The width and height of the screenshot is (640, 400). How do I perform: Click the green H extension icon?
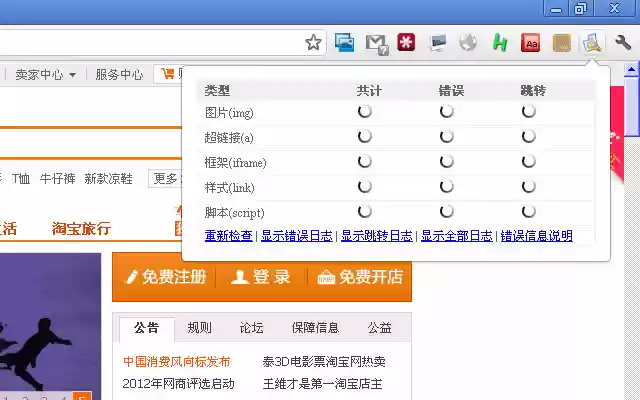[500, 42]
